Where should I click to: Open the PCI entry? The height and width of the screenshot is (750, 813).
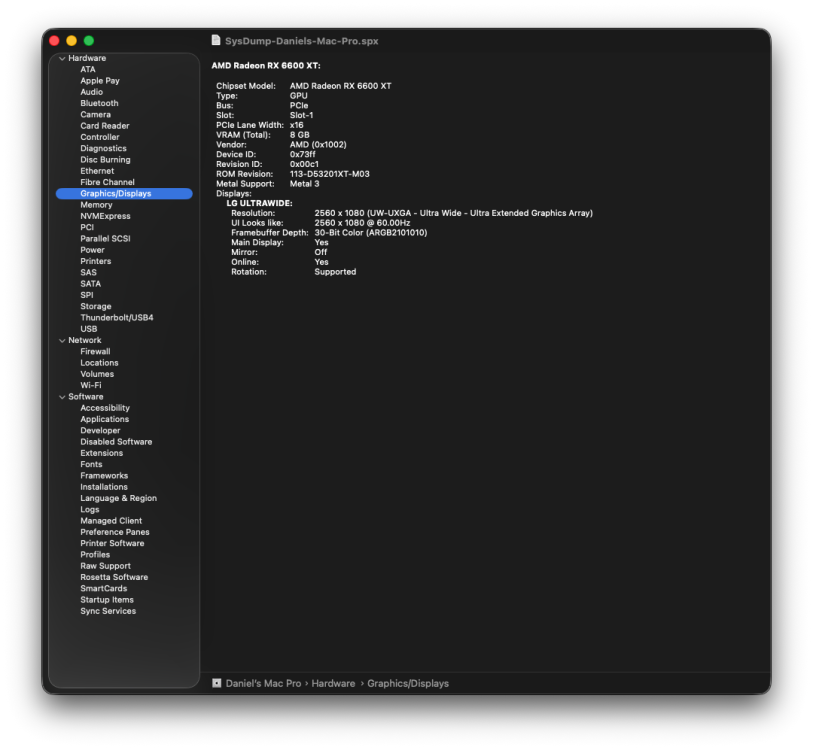pos(87,227)
